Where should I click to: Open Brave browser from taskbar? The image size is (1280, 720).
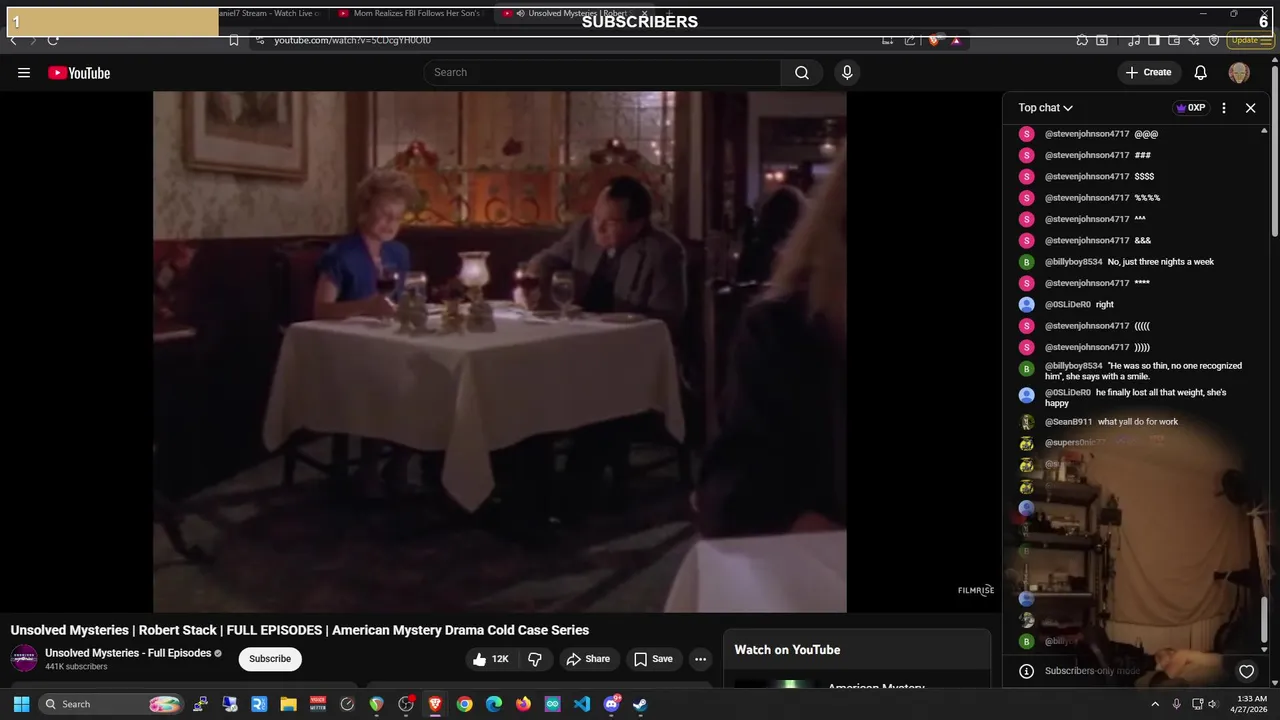pyautogui.click(x=435, y=704)
